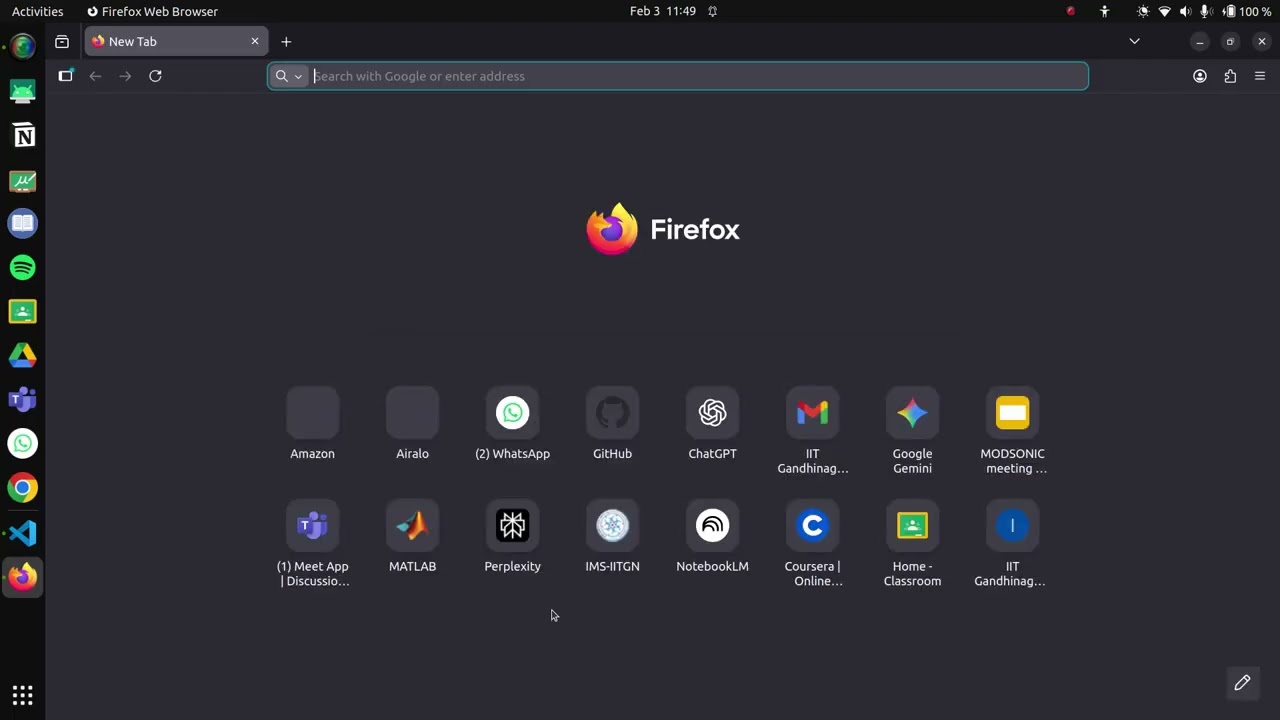This screenshot has width=1280, height=720.
Task: Open the Coursera Online shortcut
Action: pyautogui.click(x=812, y=526)
